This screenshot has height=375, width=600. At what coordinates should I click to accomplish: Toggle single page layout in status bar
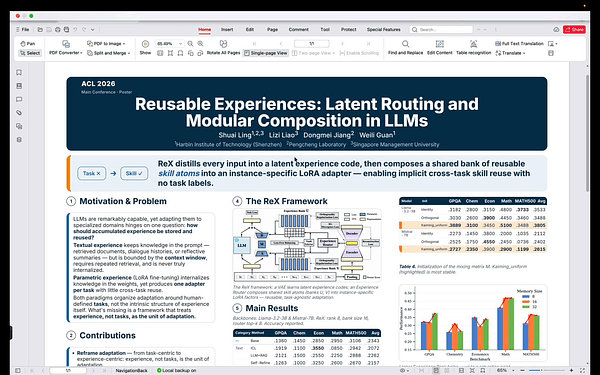(x=436, y=370)
